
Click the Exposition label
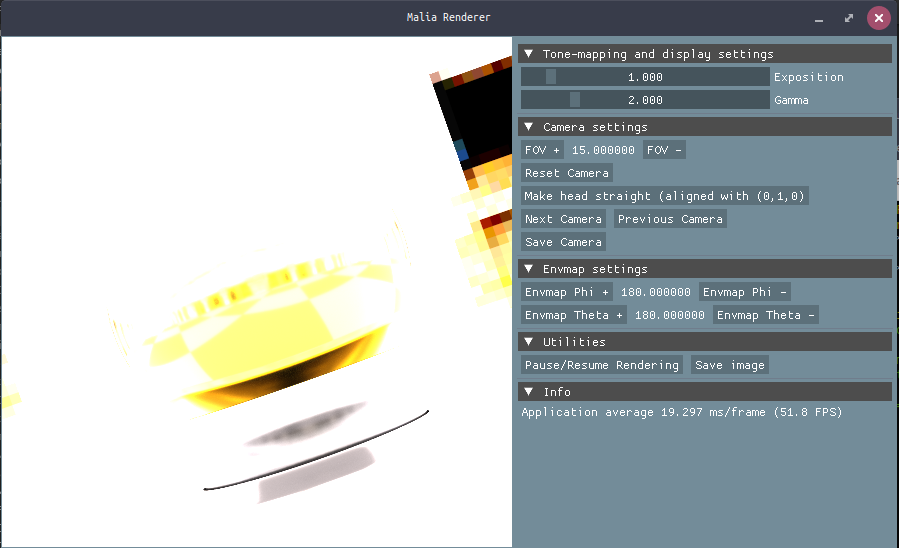(808, 77)
